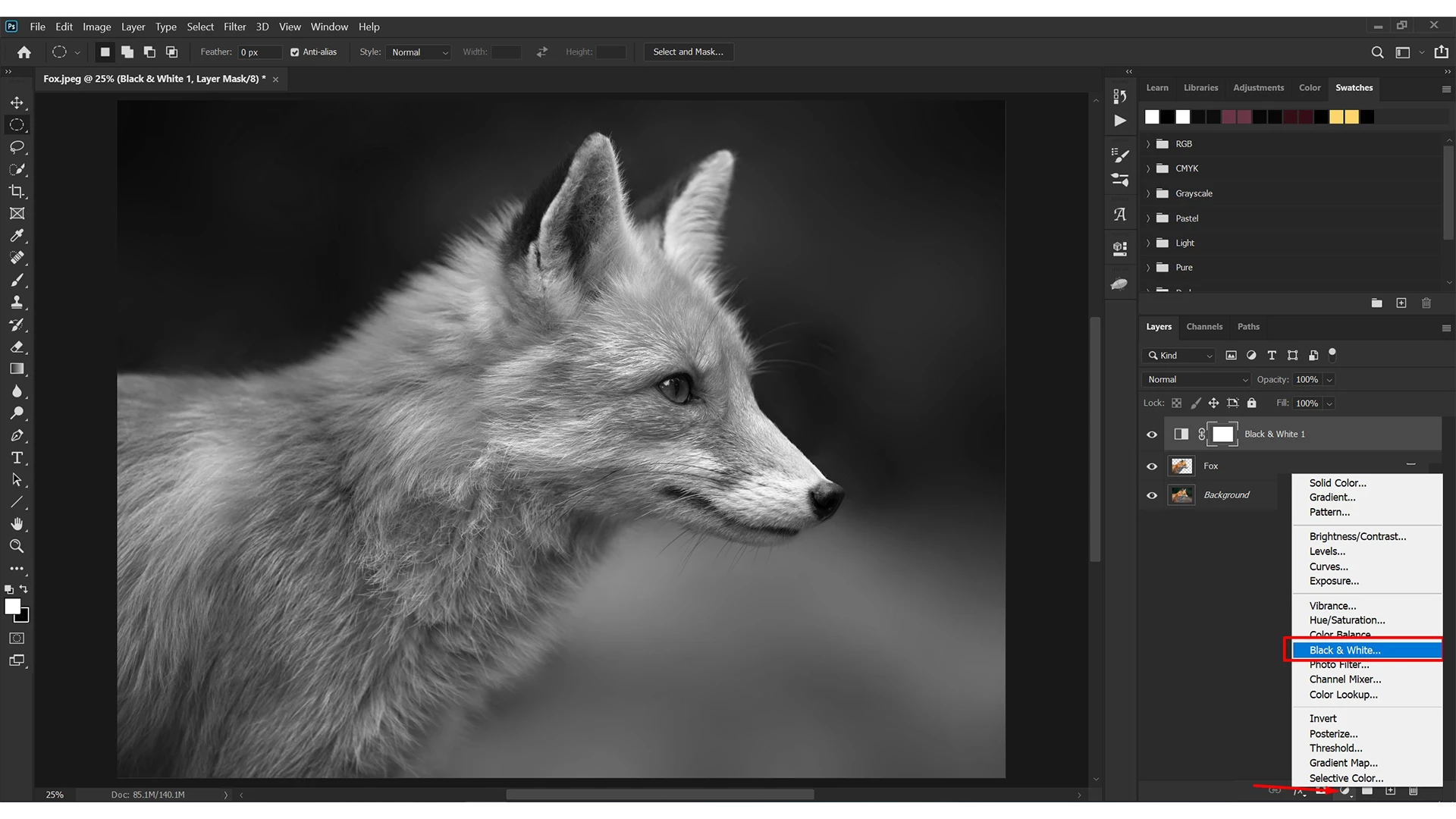Click the yellow swatch in recent colors

tap(1336, 117)
